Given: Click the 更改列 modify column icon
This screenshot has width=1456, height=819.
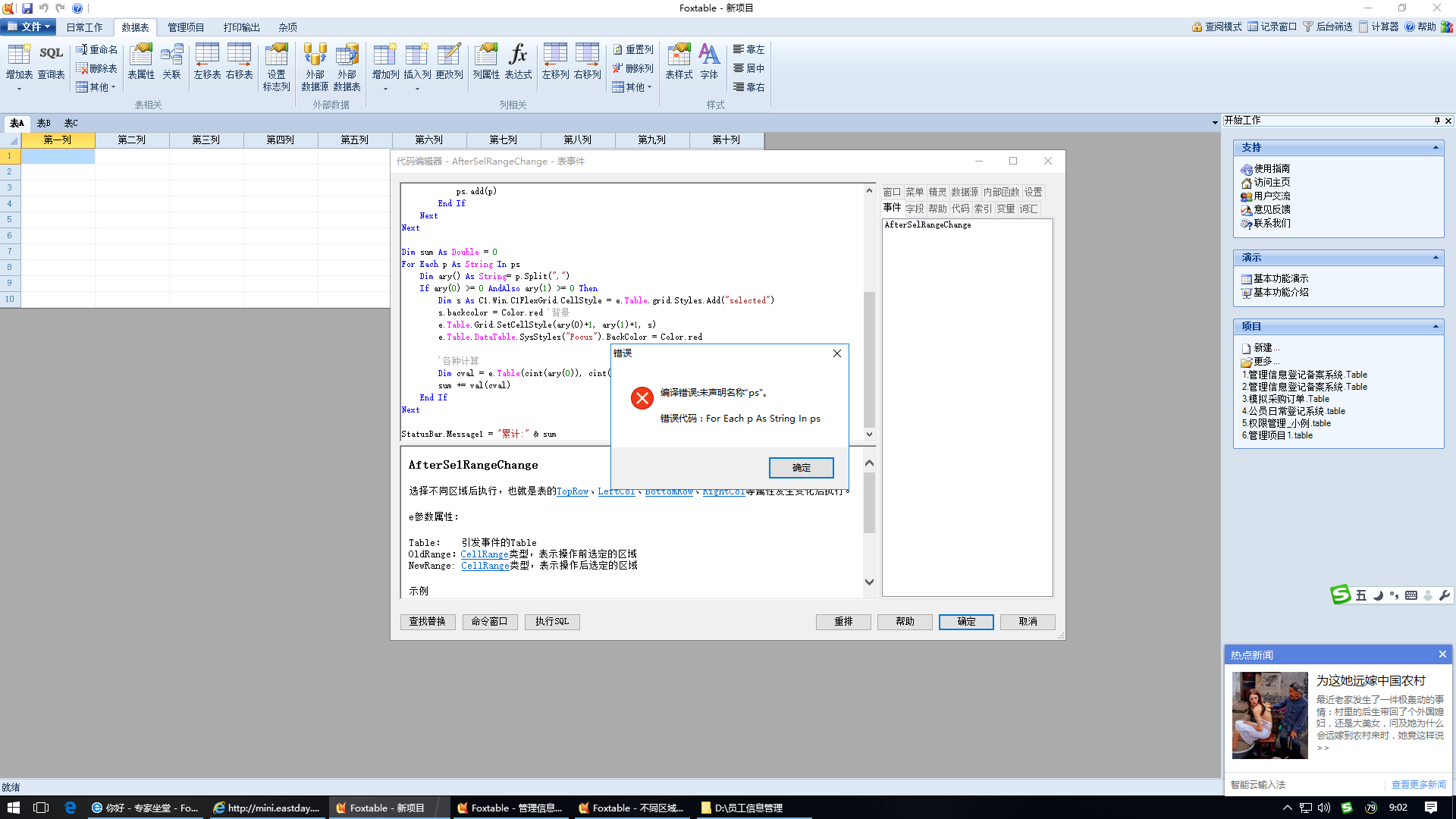Looking at the screenshot, I should coord(449,61).
